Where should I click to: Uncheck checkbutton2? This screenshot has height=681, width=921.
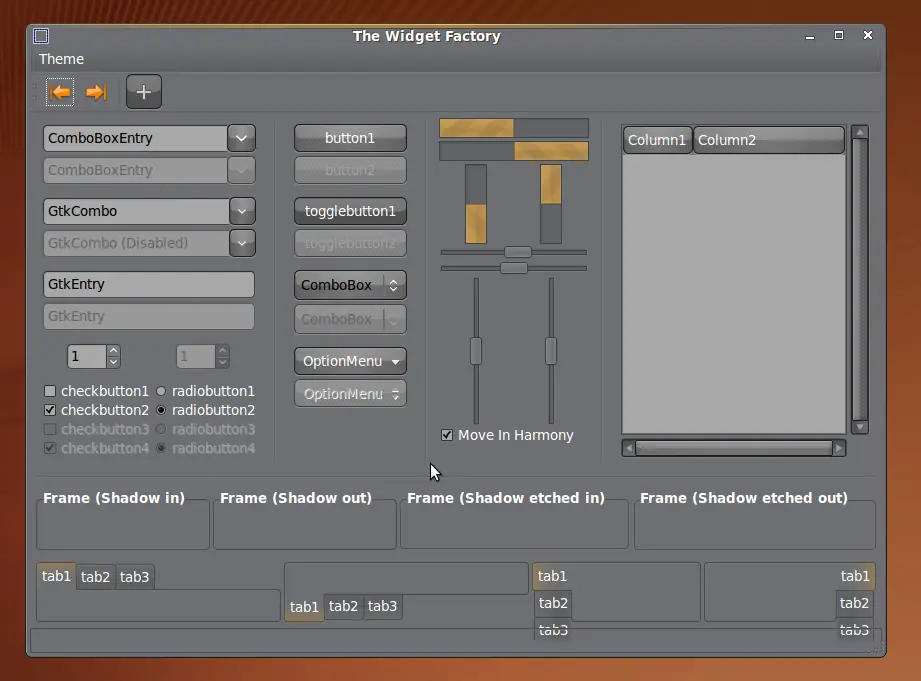tap(50, 410)
